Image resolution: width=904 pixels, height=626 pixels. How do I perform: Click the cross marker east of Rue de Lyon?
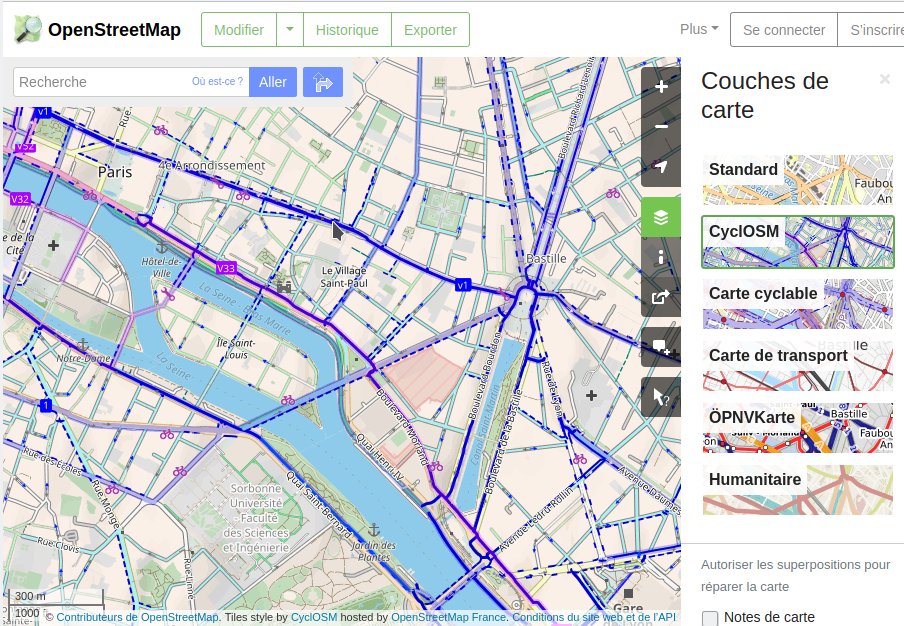pyautogui.click(x=591, y=395)
